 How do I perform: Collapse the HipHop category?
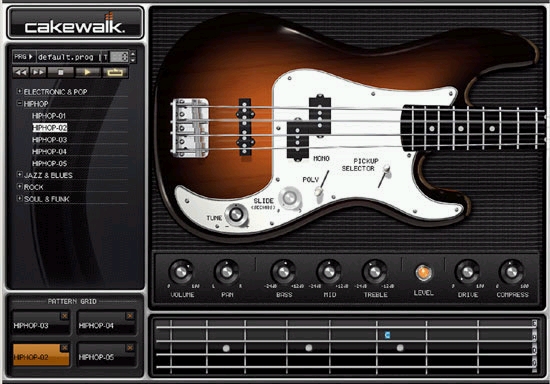20,103
